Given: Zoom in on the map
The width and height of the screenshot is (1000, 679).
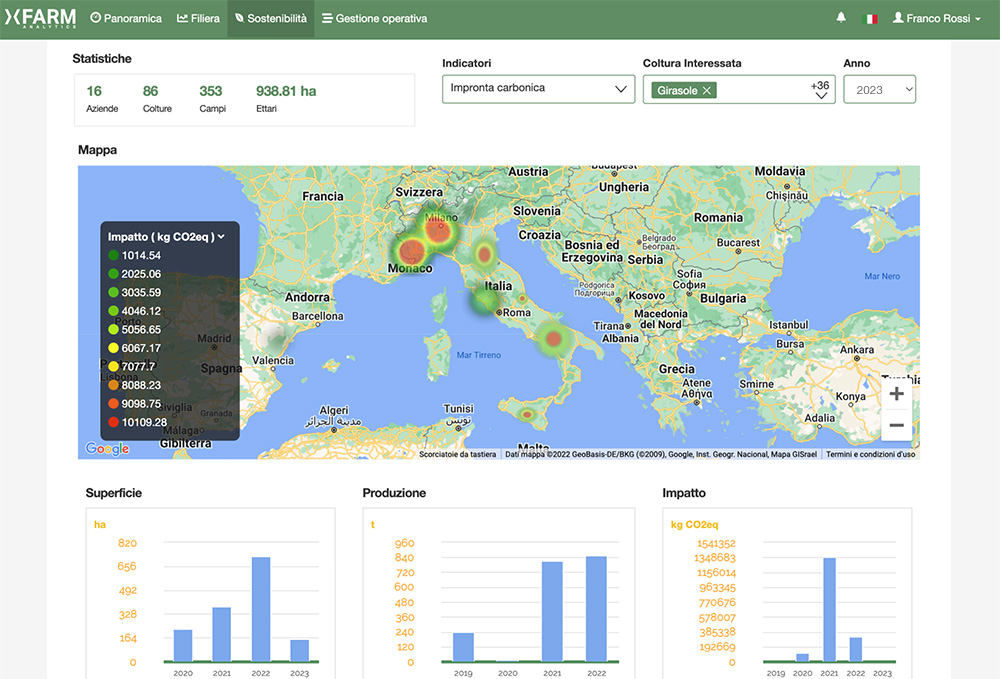Looking at the screenshot, I should (896, 395).
